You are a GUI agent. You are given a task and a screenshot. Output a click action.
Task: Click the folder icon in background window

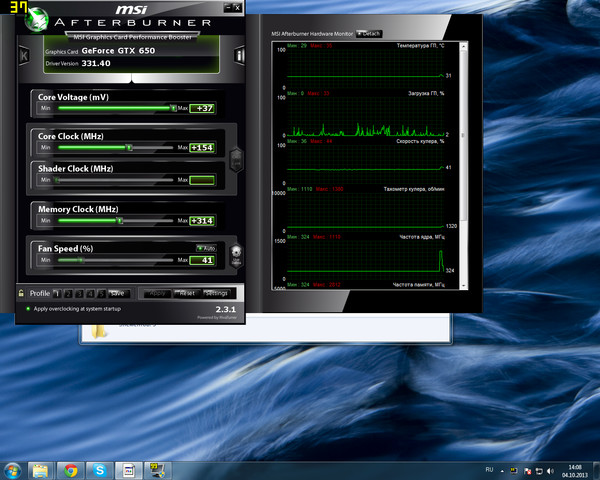pyautogui.click(x=98, y=331)
